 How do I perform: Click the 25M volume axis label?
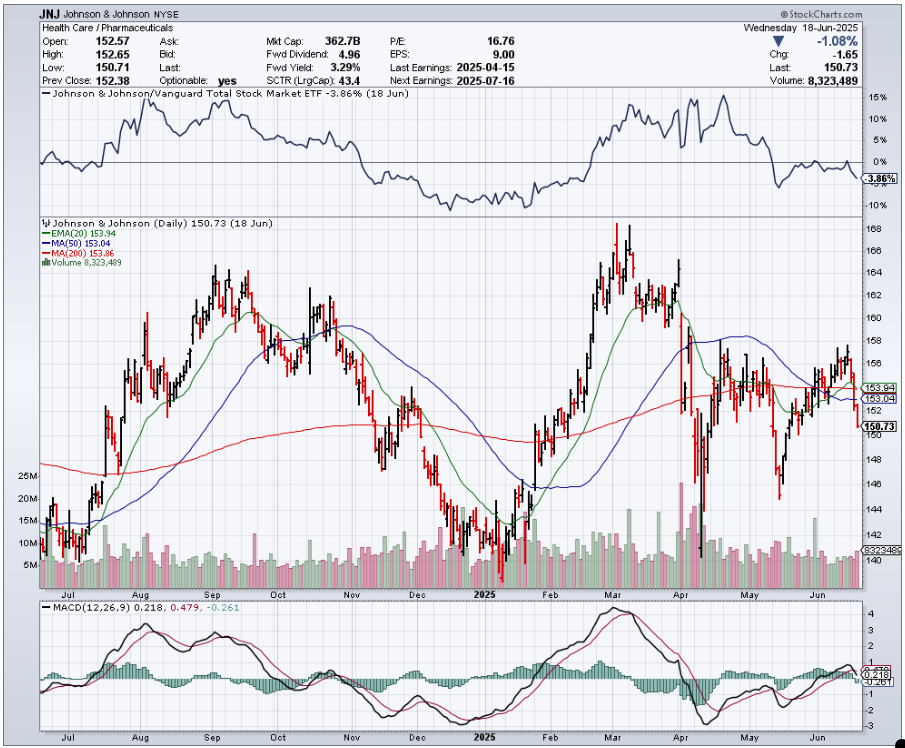pos(28,476)
